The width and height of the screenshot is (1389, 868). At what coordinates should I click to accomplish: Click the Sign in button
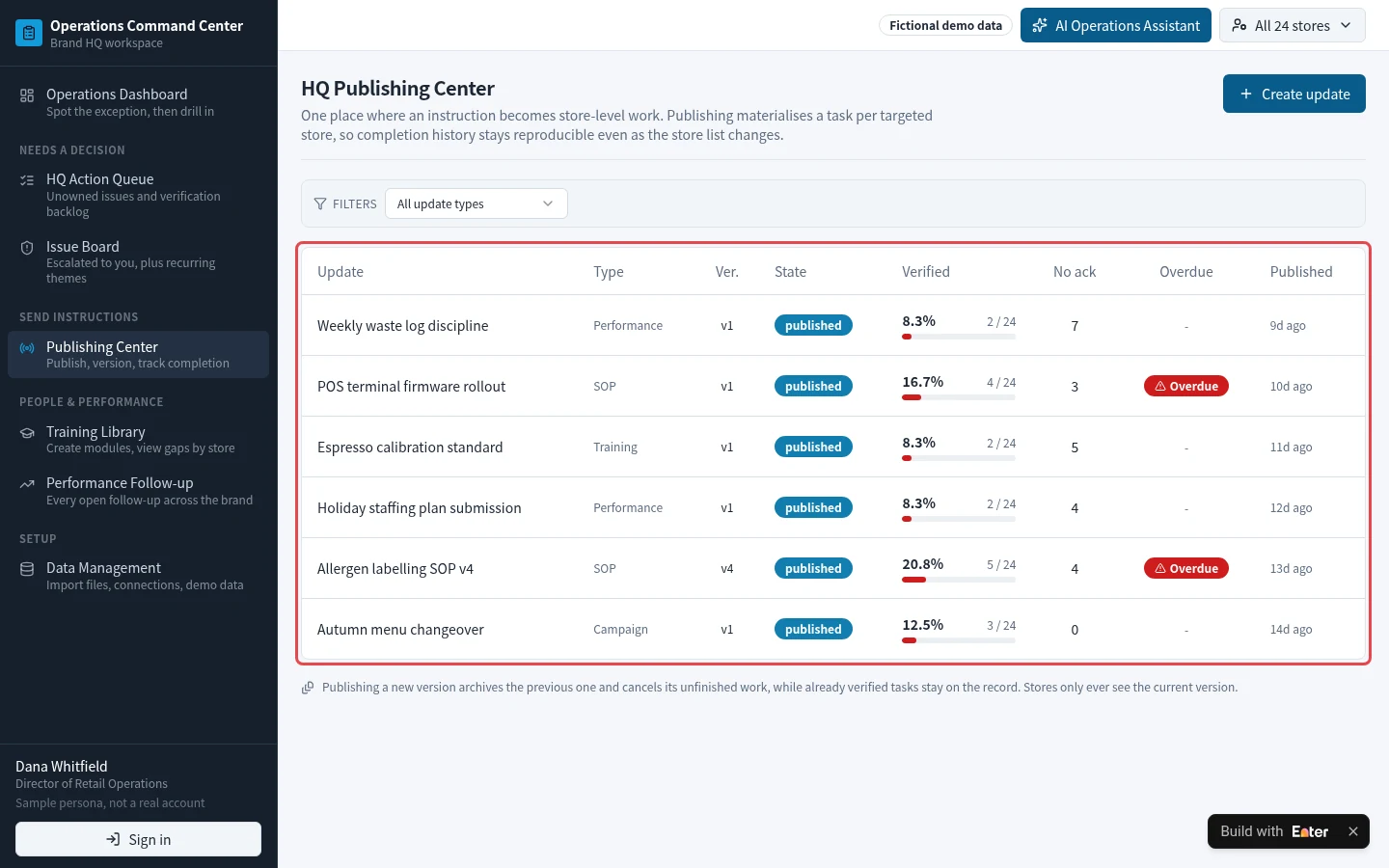[138, 839]
